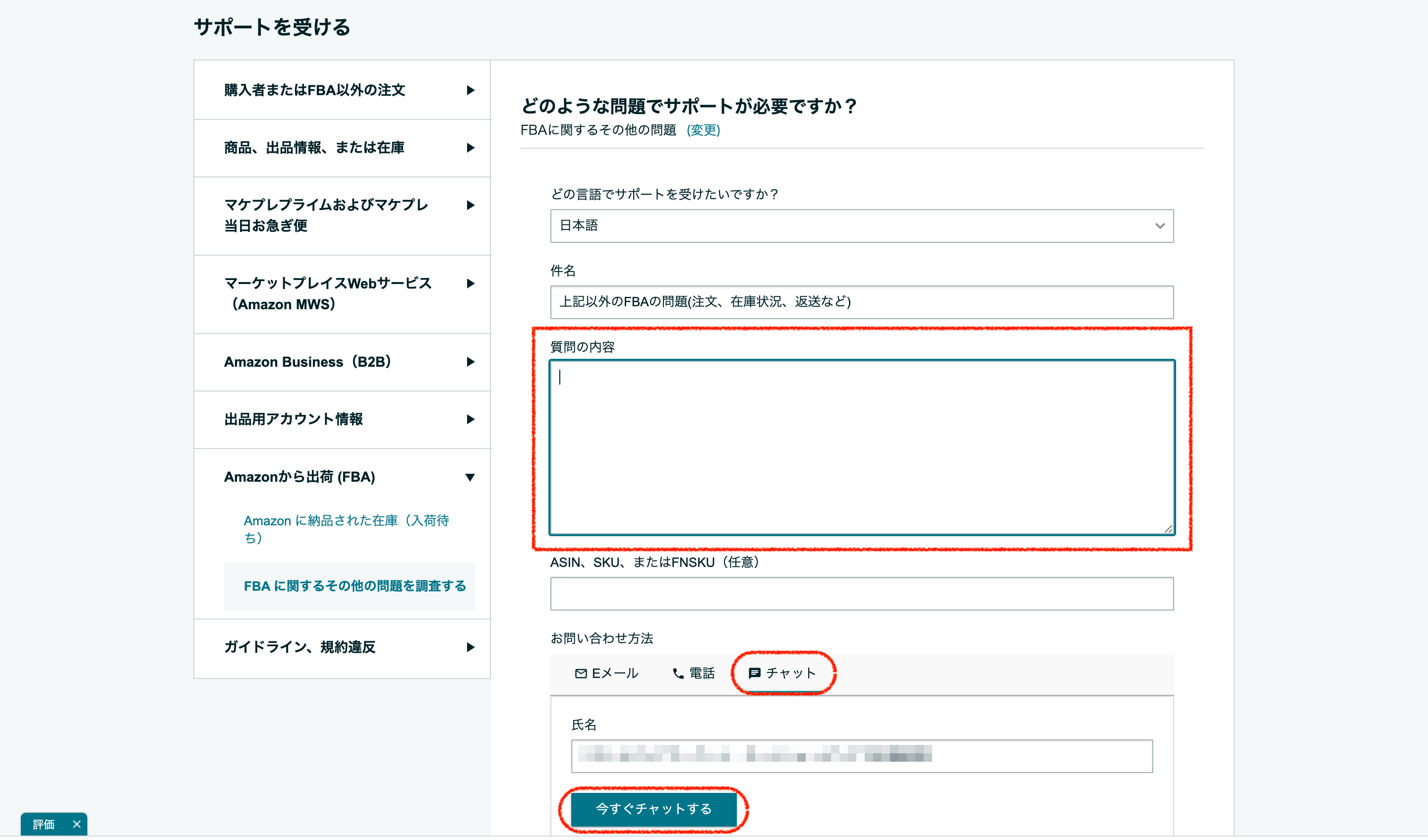1428x840 pixels.
Task: Expand ガイドライン、規約違反 arrow icon
Action: coord(471,648)
